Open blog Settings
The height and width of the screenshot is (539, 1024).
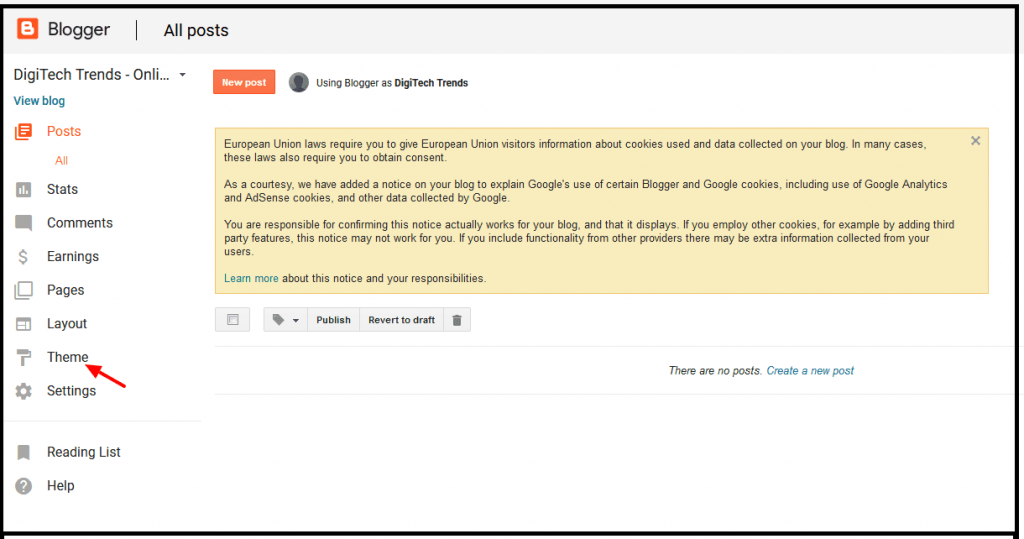pos(71,391)
